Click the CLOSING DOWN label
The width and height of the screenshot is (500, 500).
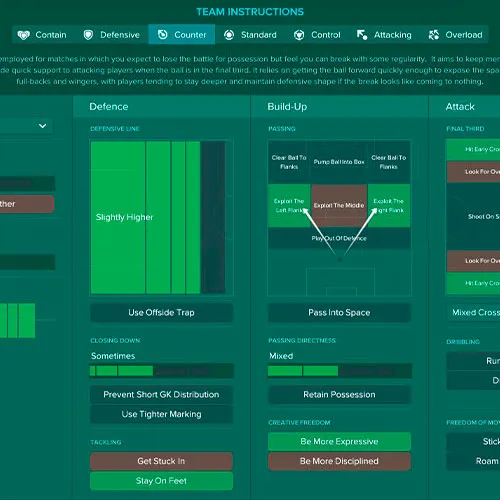point(115,340)
